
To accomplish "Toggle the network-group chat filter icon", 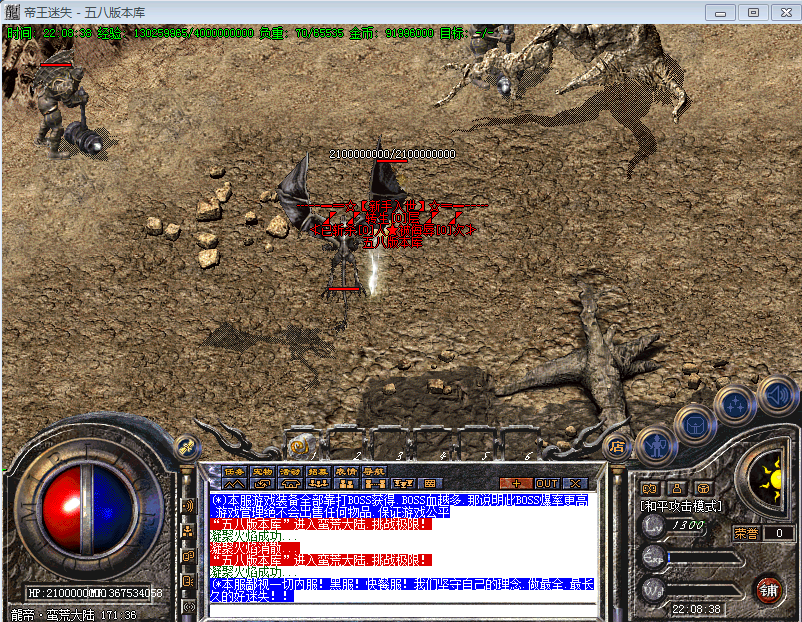I will click(188, 531).
